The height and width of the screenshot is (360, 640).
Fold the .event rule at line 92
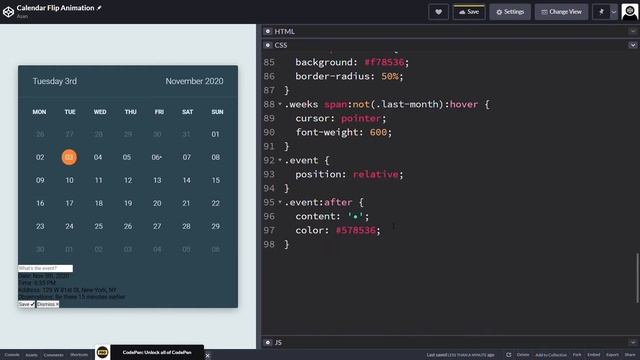tap(280, 160)
